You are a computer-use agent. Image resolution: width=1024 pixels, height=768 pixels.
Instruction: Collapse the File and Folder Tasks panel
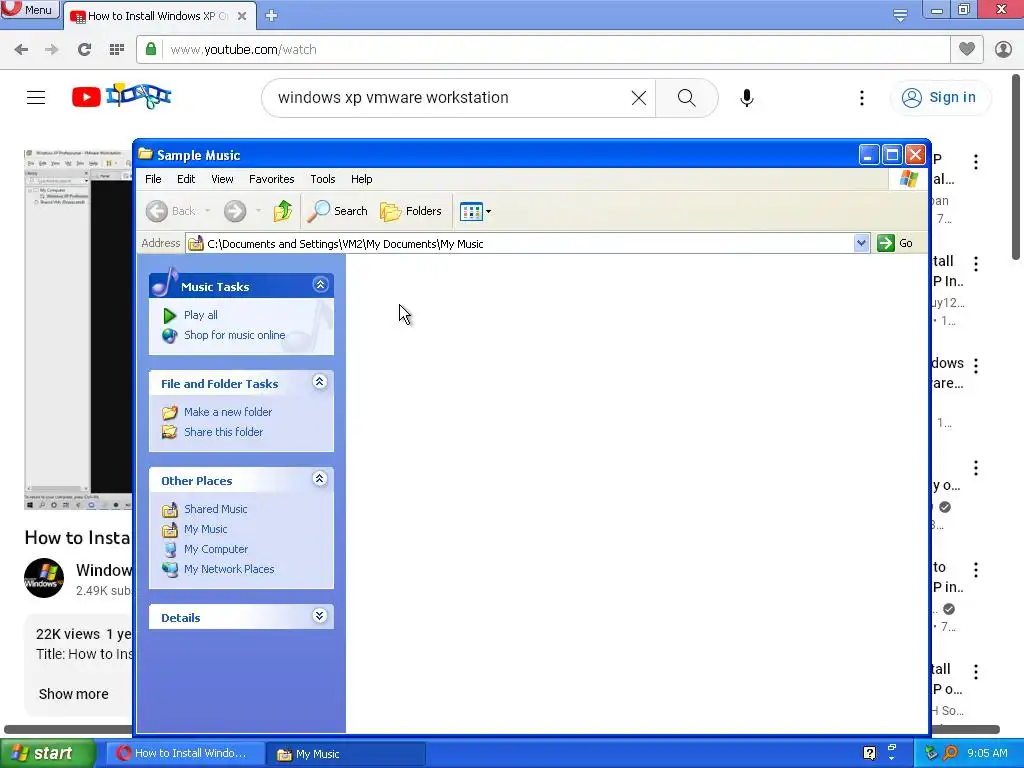click(x=319, y=382)
